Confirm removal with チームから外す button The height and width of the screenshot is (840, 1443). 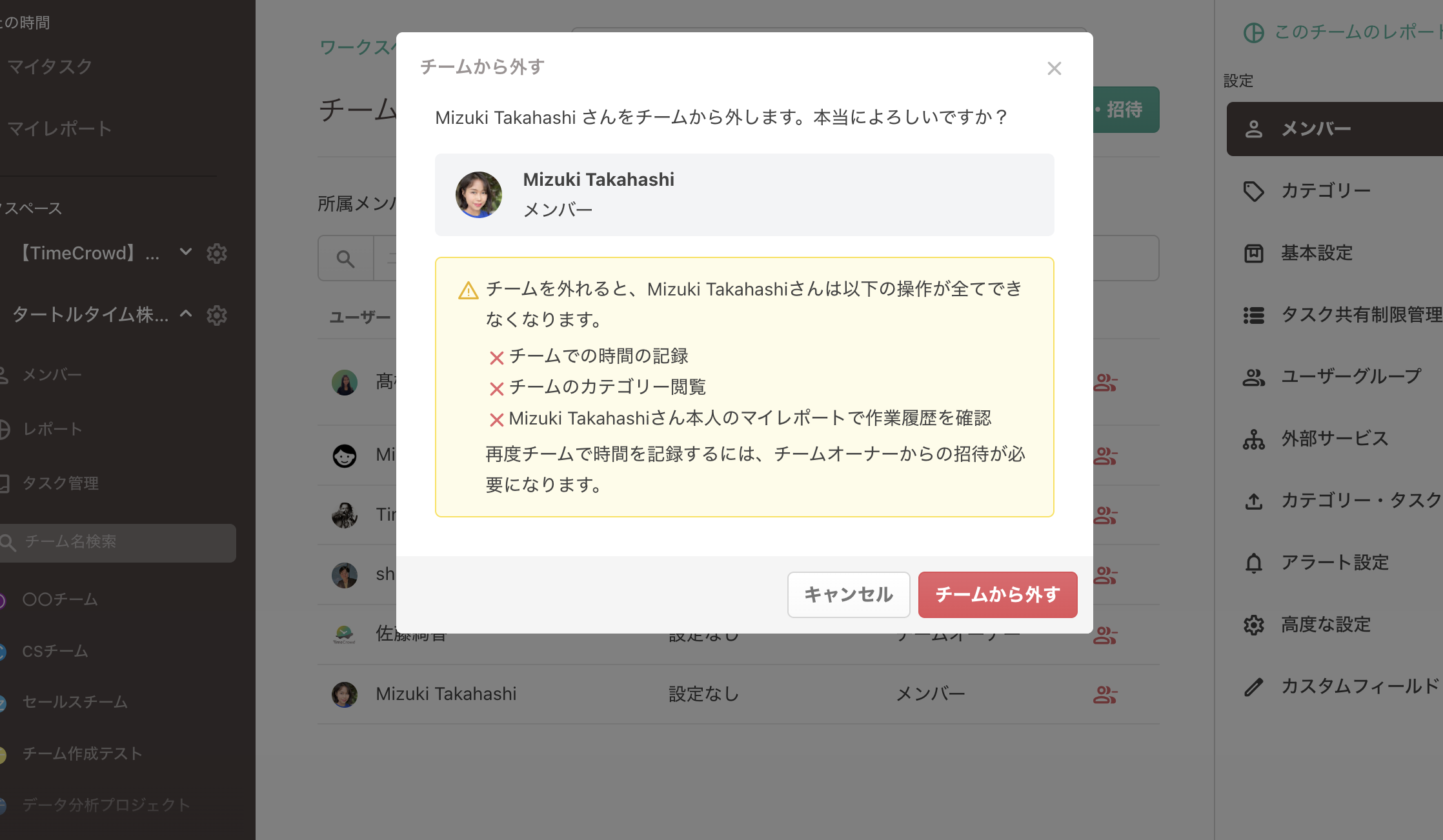click(x=997, y=594)
